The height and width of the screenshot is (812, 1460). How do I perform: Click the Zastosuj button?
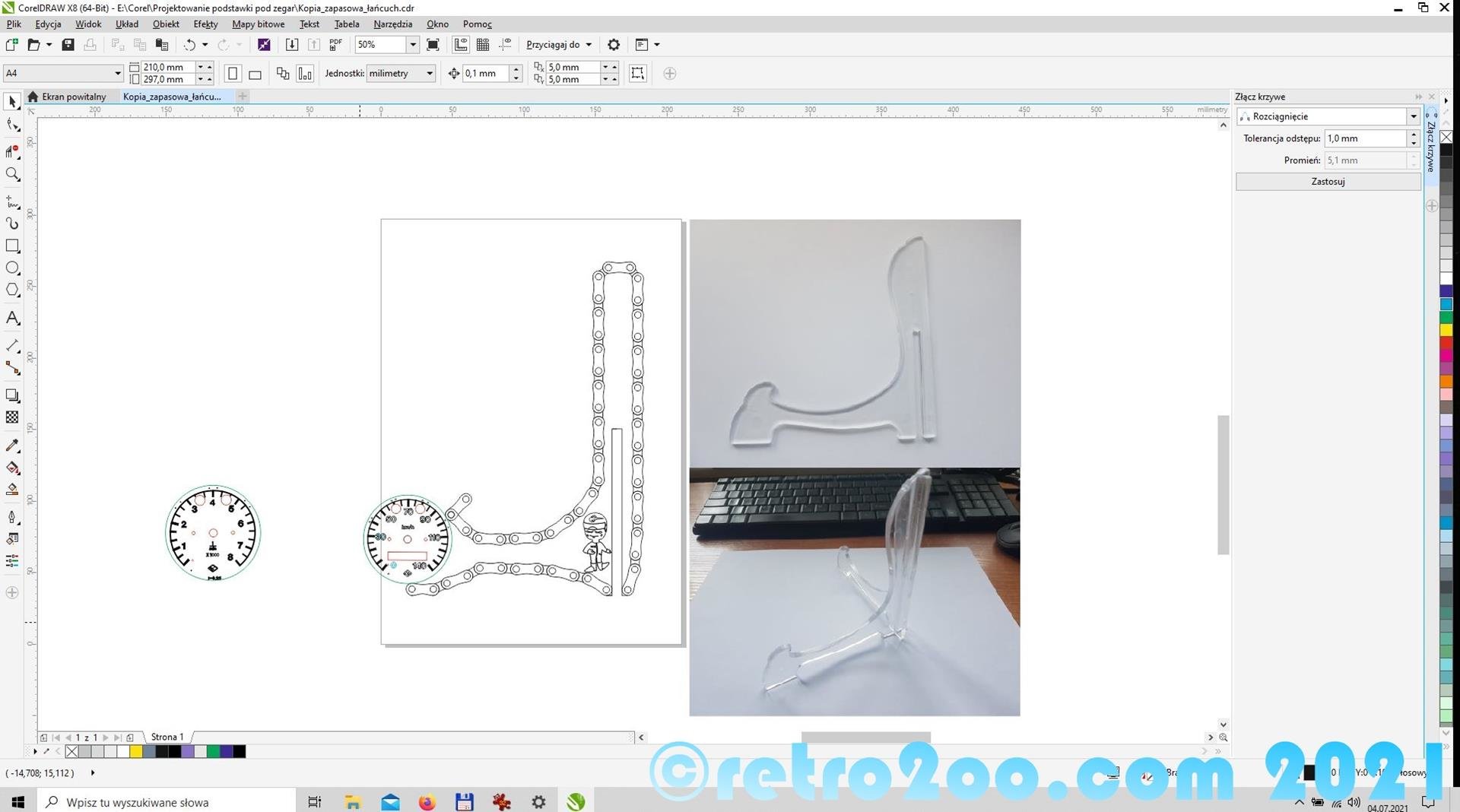[x=1328, y=182]
